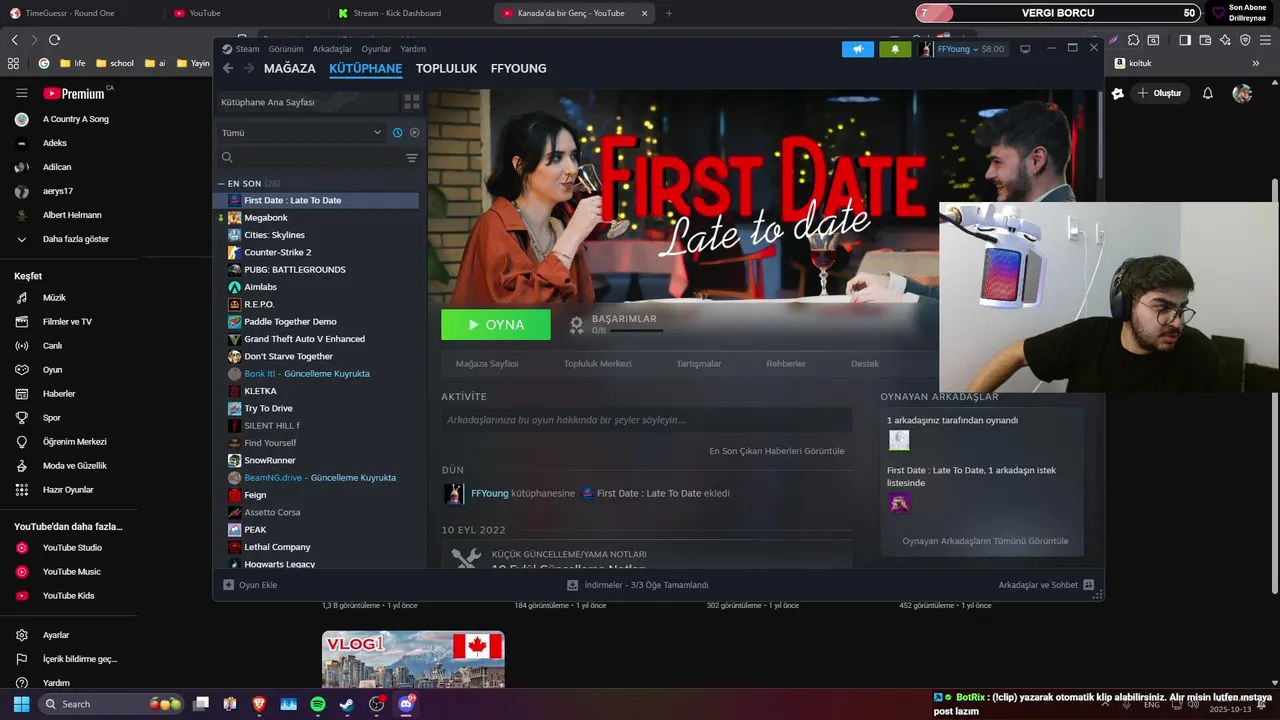1280x720 pixels.
Task: Show more bookmarks via double-chevron
Action: point(1256,63)
